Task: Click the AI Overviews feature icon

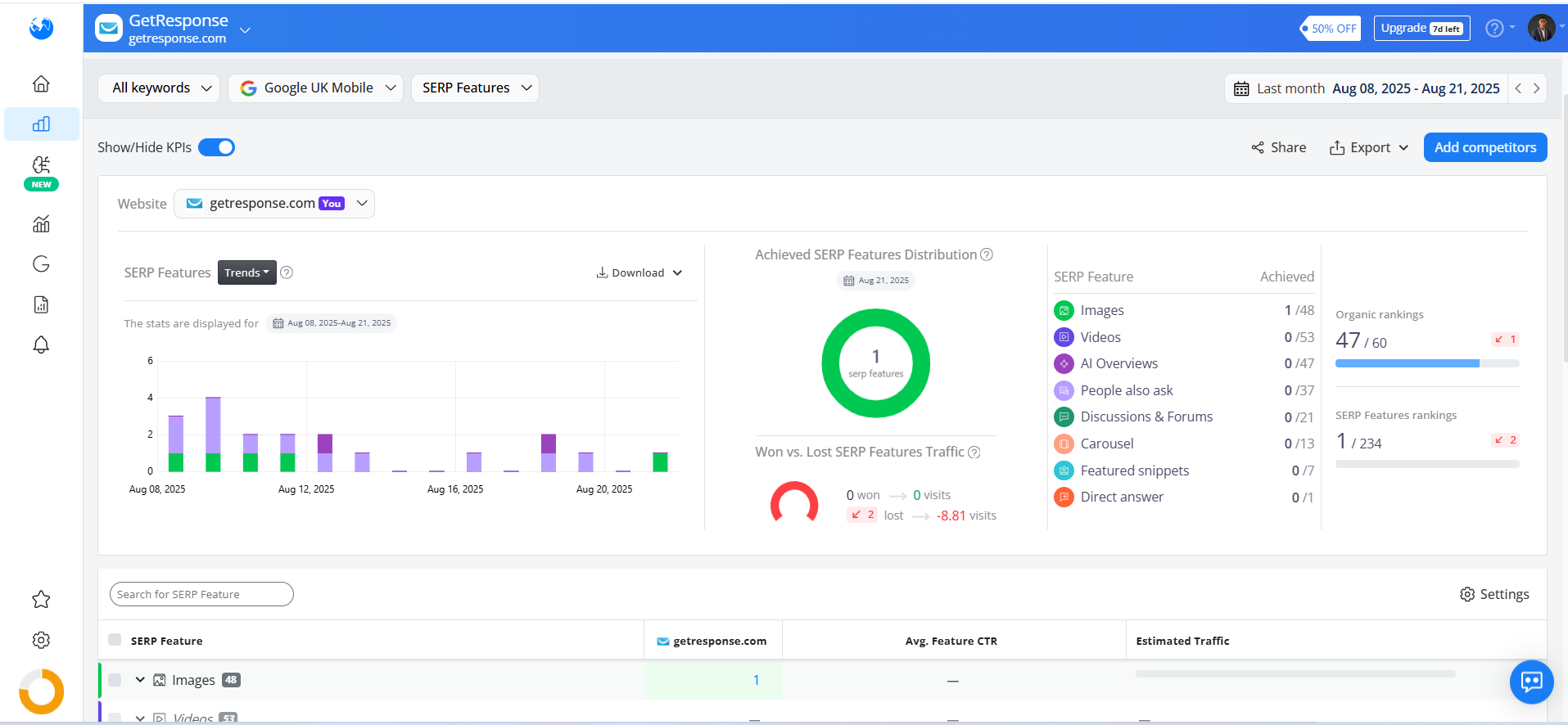Action: point(1064,363)
